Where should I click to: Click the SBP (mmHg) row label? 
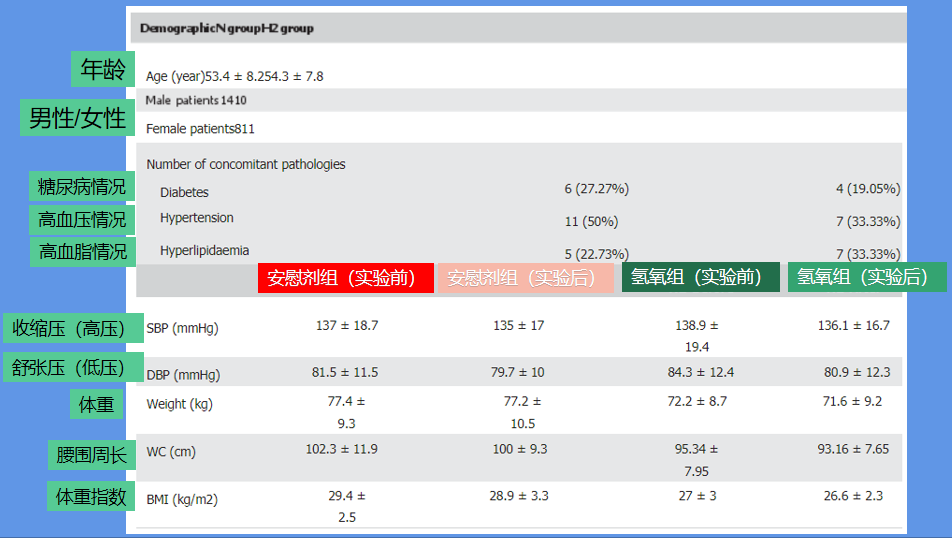pyautogui.click(x=182, y=328)
